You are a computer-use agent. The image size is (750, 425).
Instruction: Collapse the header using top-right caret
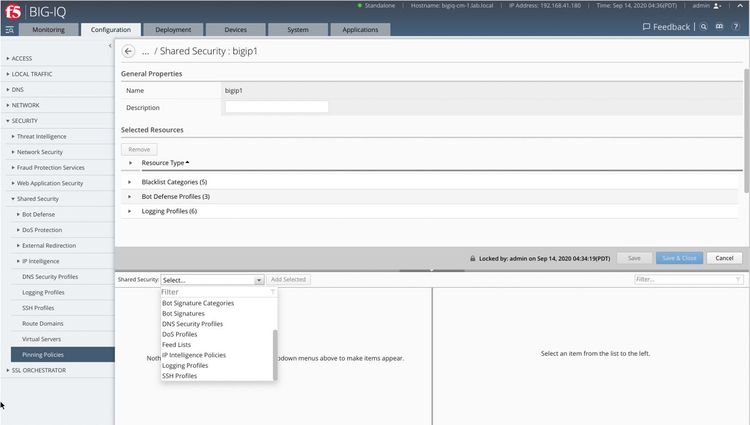pyautogui.click(x=740, y=6)
